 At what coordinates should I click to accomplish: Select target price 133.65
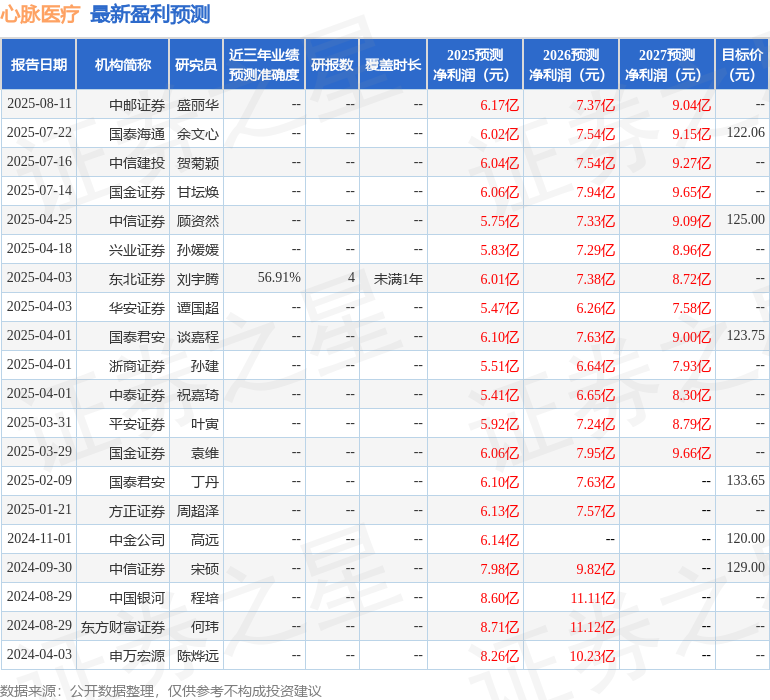pyautogui.click(x=745, y=480)
